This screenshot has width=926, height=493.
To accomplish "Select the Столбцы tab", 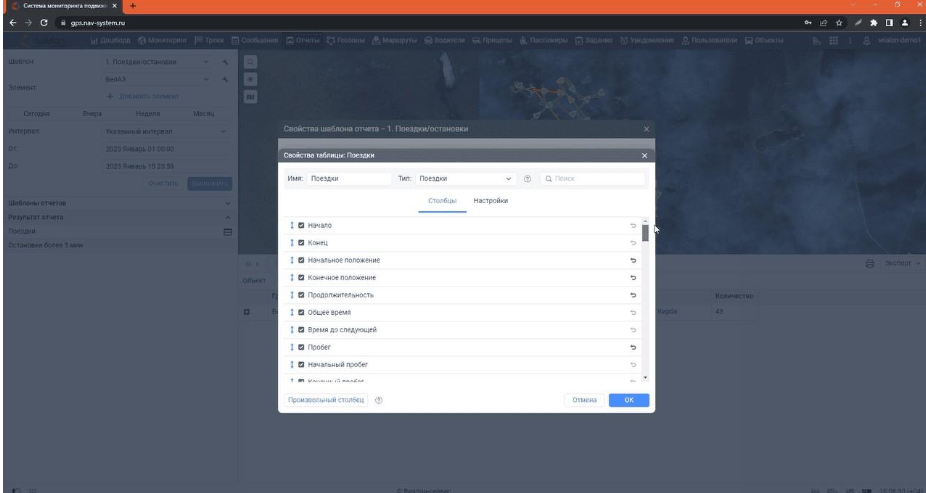I will [x=442, y=201].
